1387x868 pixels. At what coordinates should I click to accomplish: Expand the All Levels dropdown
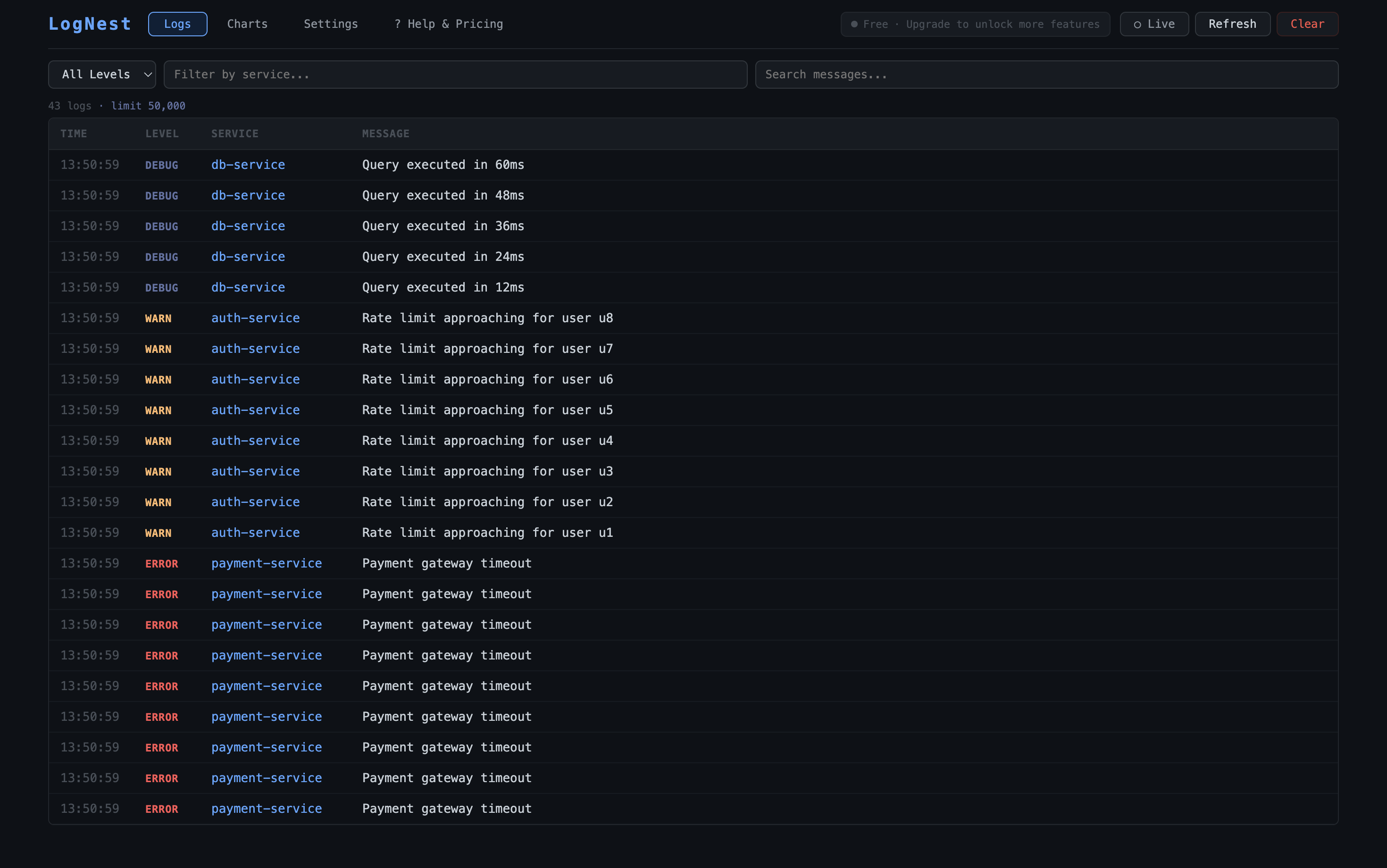[x=102, y=75]
